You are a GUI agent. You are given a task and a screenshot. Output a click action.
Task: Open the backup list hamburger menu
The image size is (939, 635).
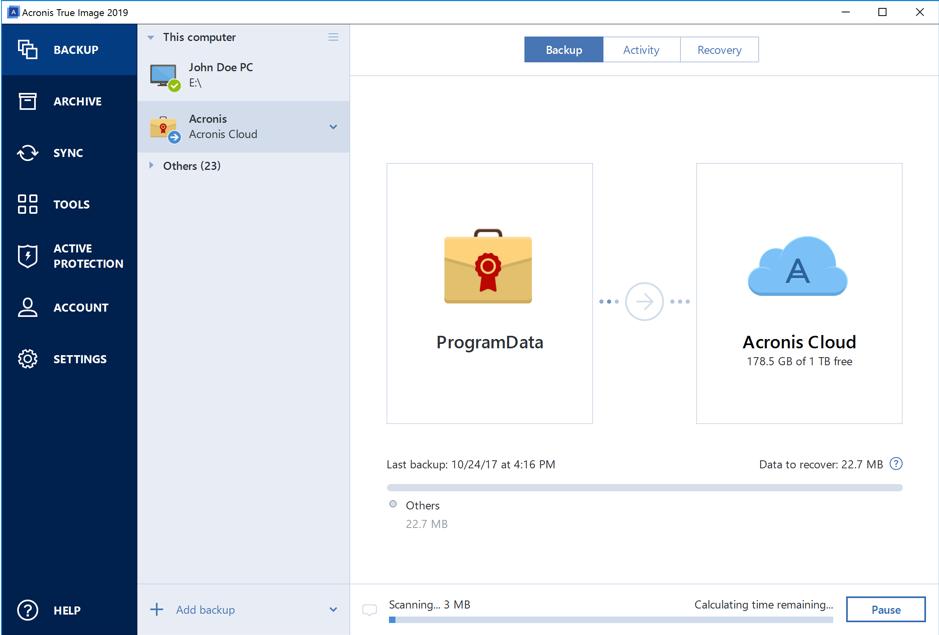tap(333, 37)
